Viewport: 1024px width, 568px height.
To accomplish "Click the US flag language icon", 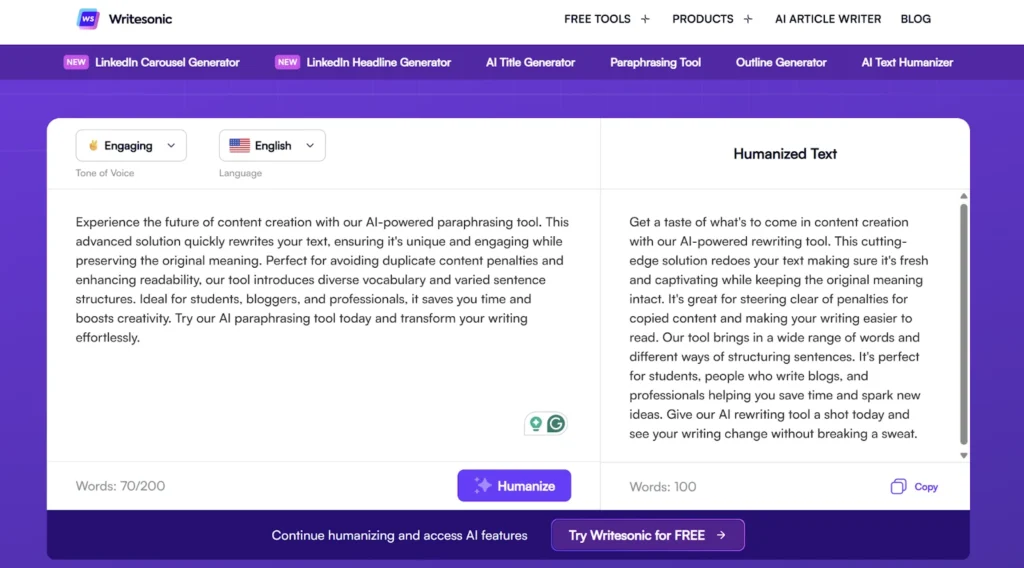I will [x=239, y=146].
